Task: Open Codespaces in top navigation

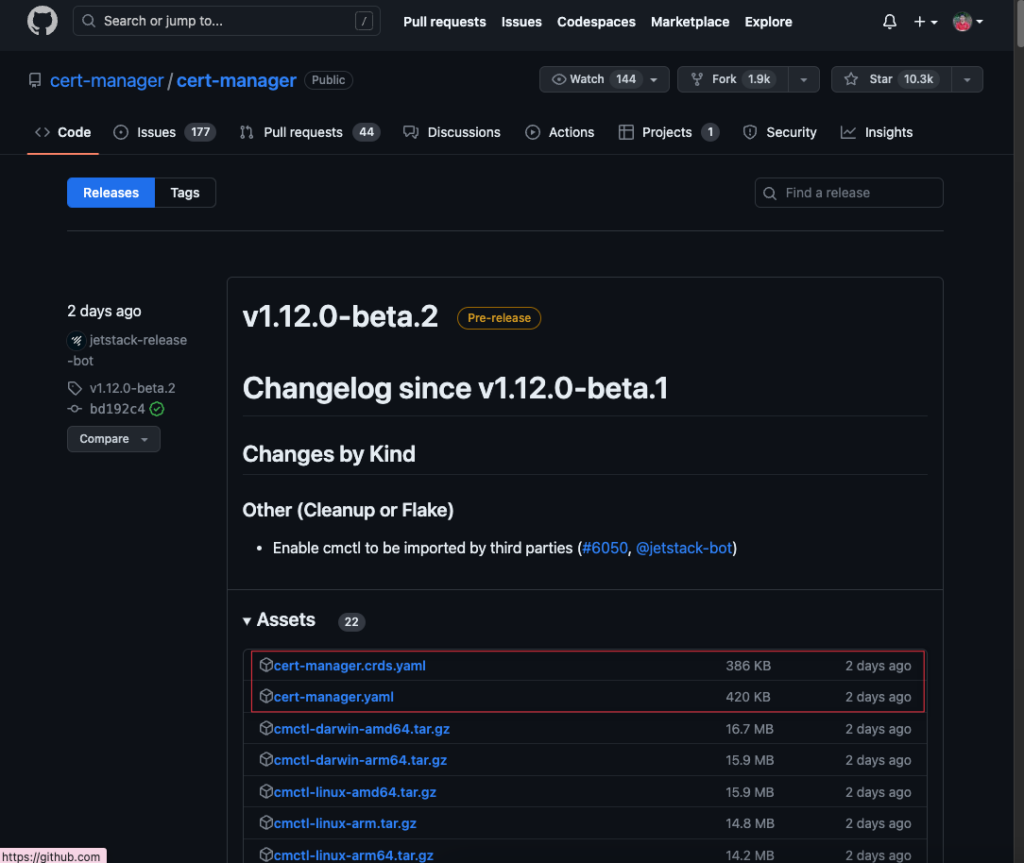Action: [596, 22]
